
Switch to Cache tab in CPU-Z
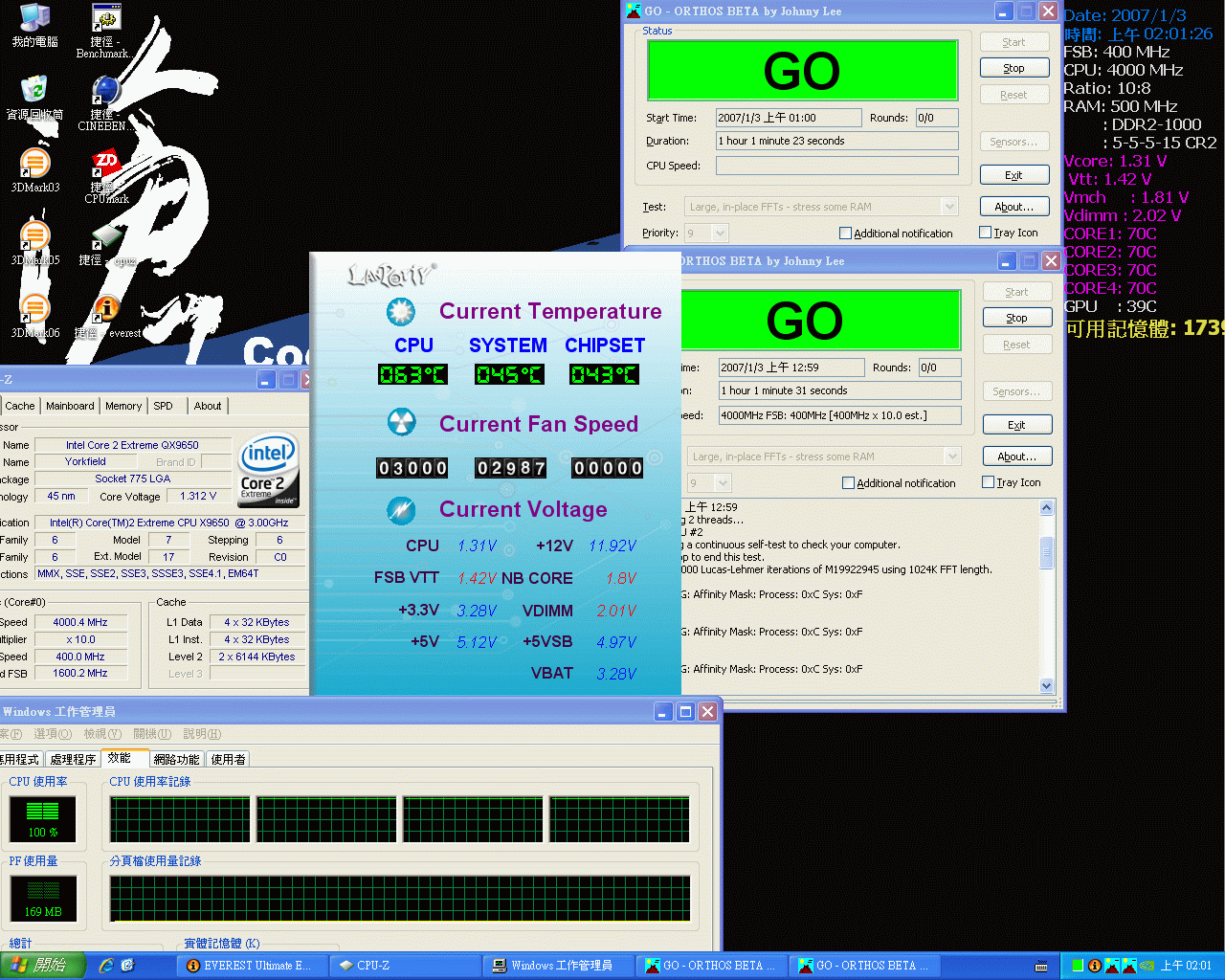(19, 406)
